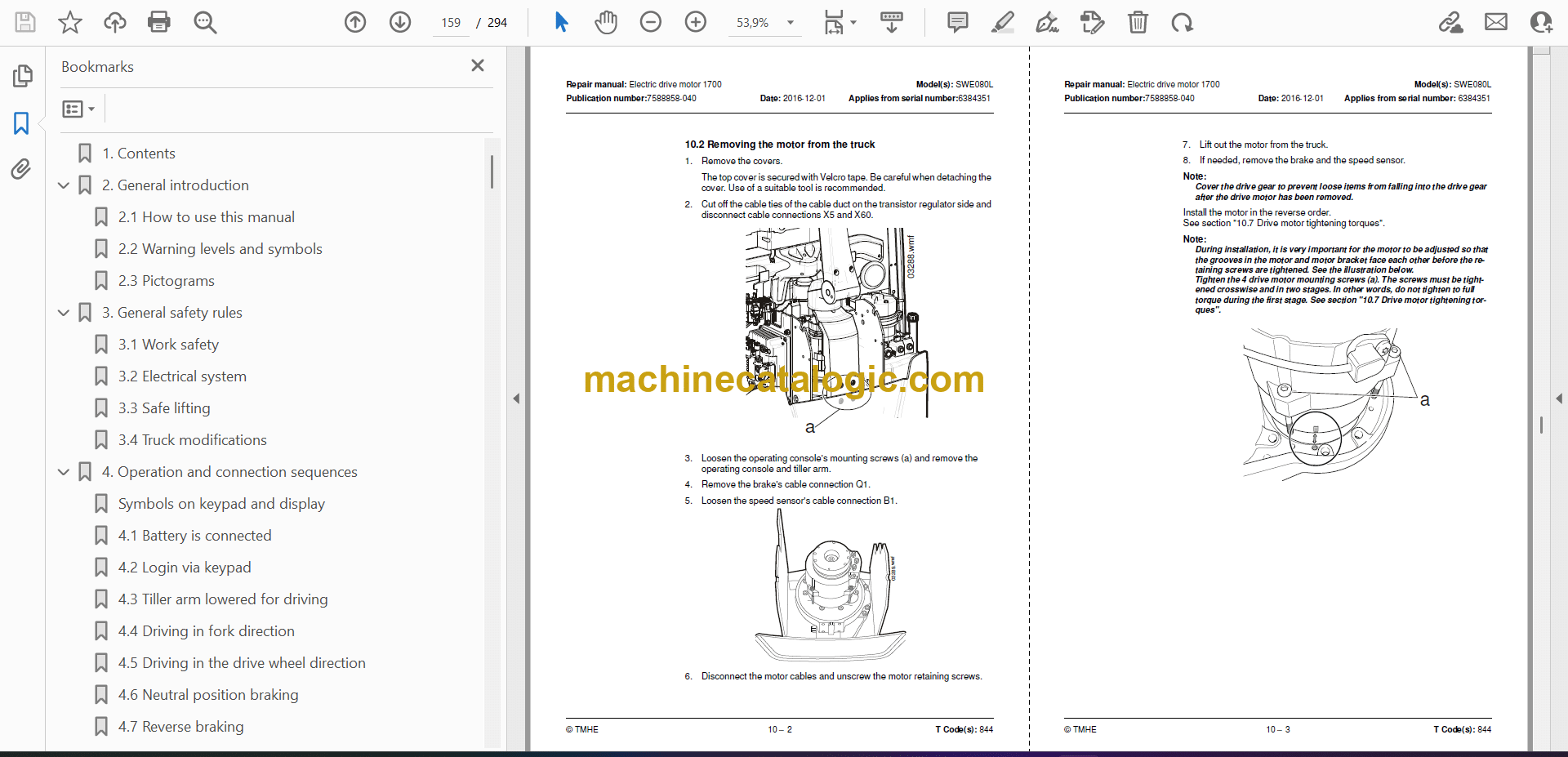This screenshot has width=1568, height=757.
Task: Open 4.2 Login via keypad bookmark
Action: click(185, 568)
